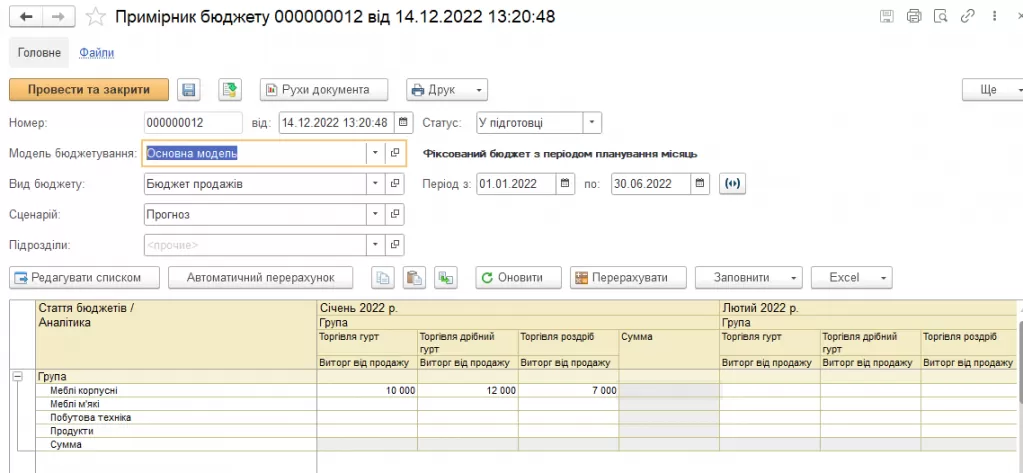Switch to the Файли tab

point(97,53)
